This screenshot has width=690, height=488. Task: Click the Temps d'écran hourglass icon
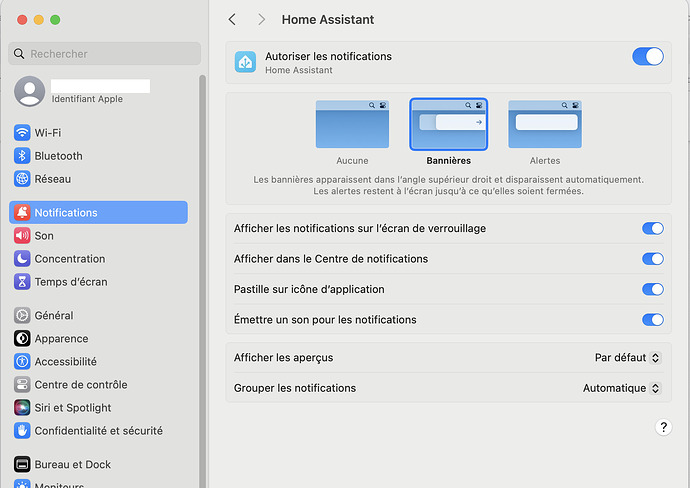[22, 282]
